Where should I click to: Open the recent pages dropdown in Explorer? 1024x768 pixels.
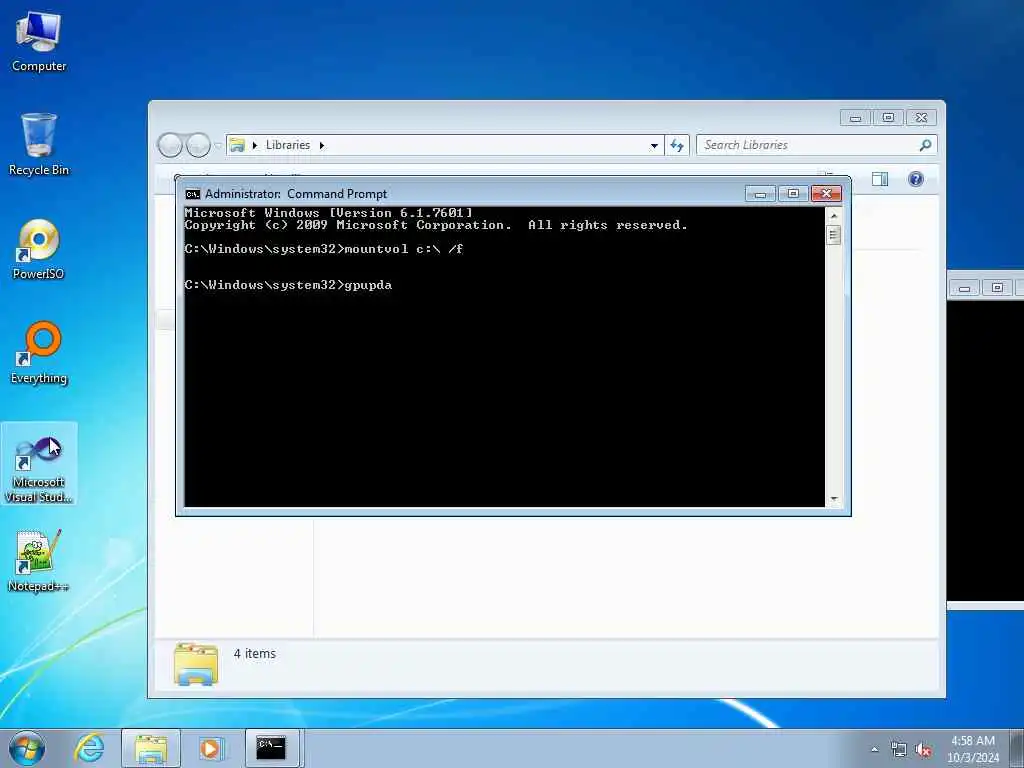click(218, 145)
